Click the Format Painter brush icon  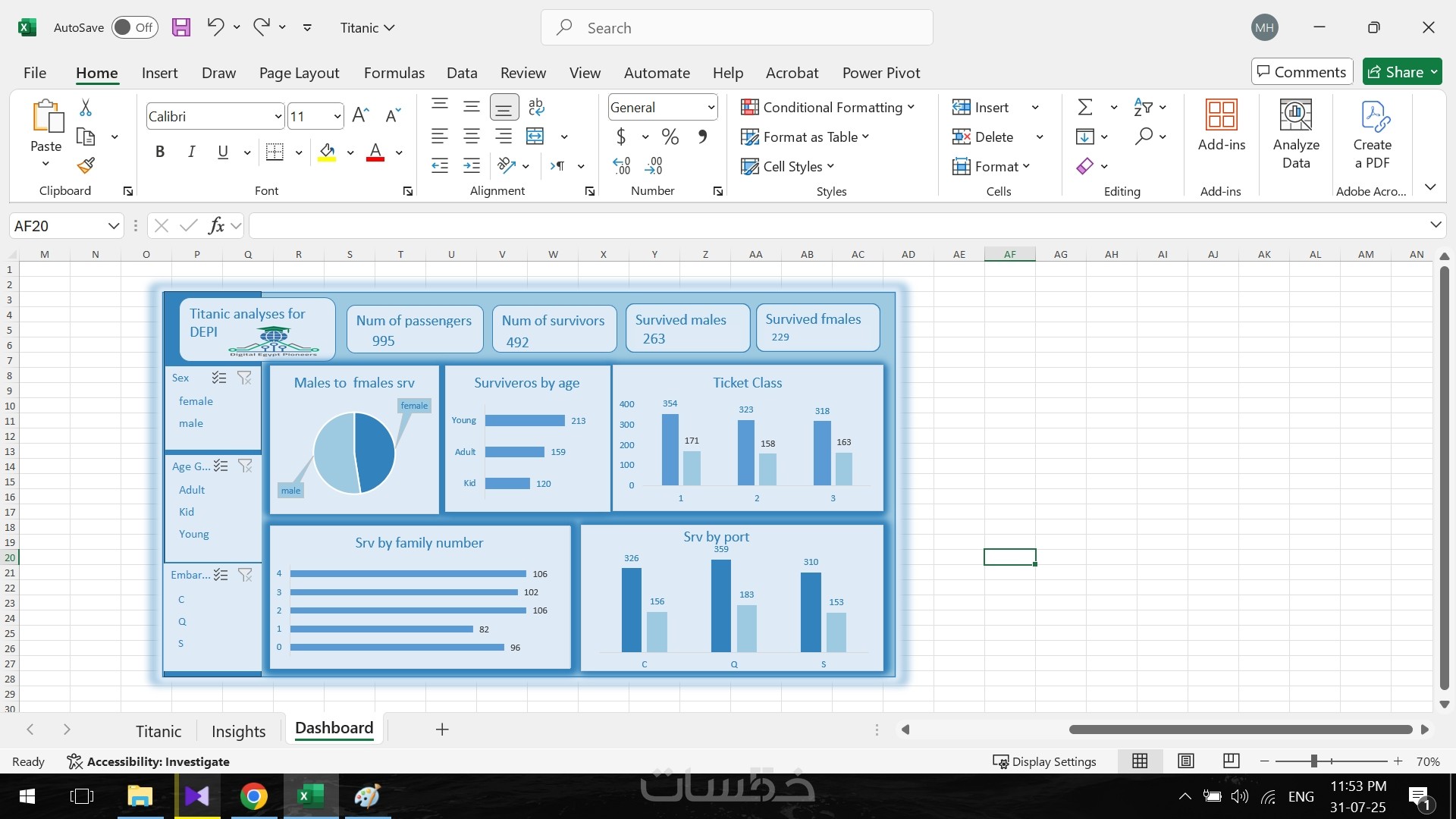pyautogui.click(x=86, y=165)
